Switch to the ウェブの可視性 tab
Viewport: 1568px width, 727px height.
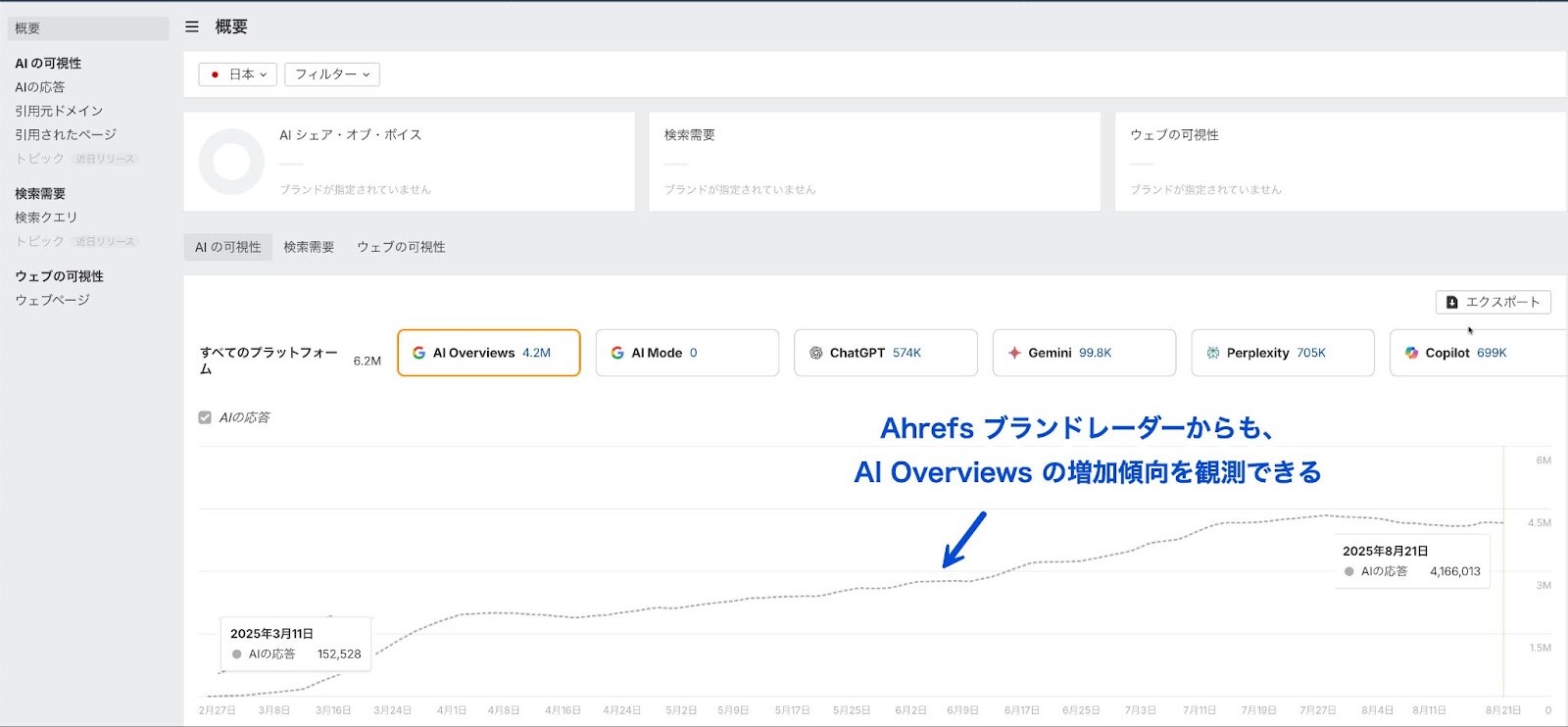[x=401, y=247]
